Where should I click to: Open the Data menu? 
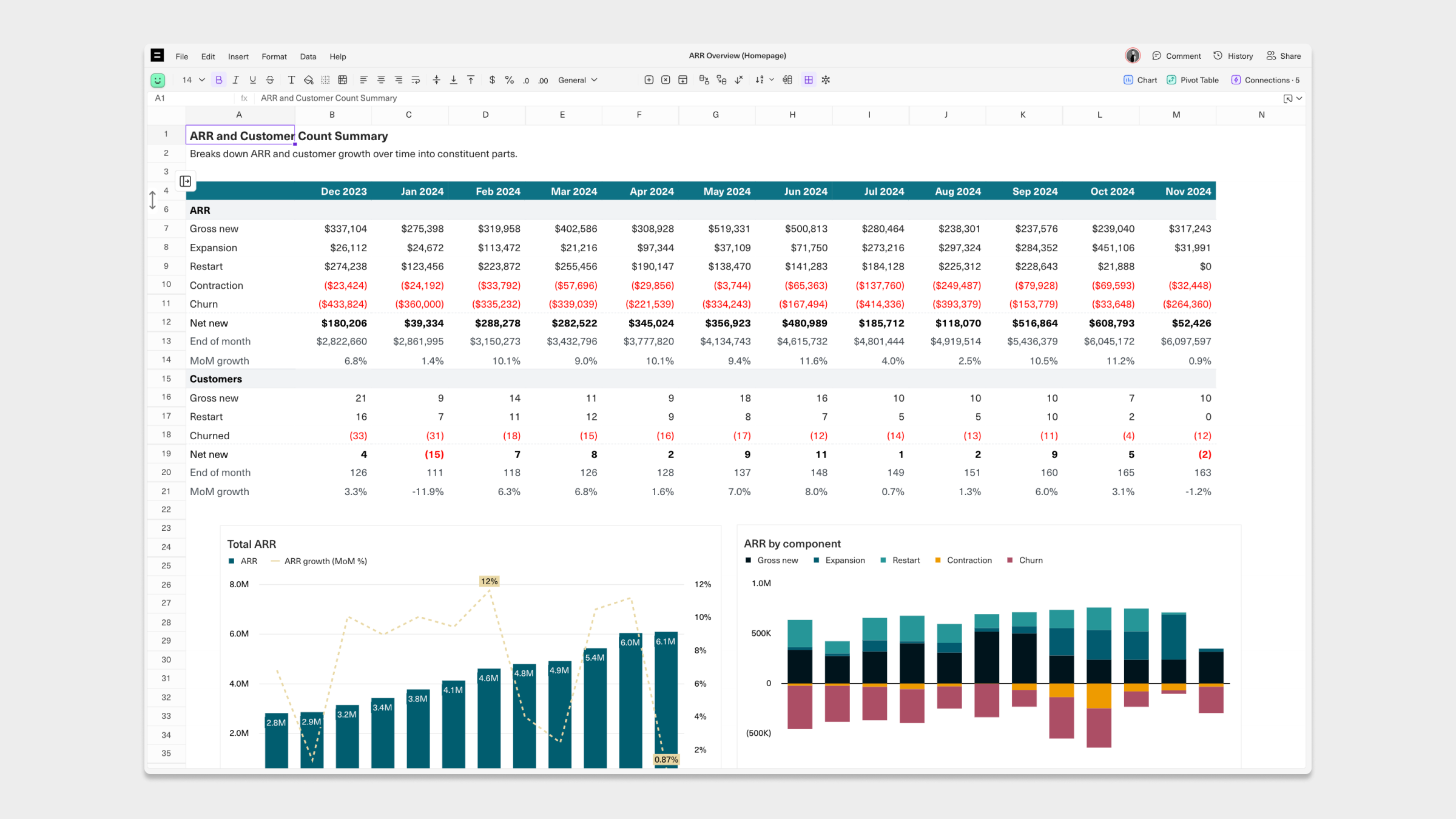pyautogui.click(x=308, y=56)
